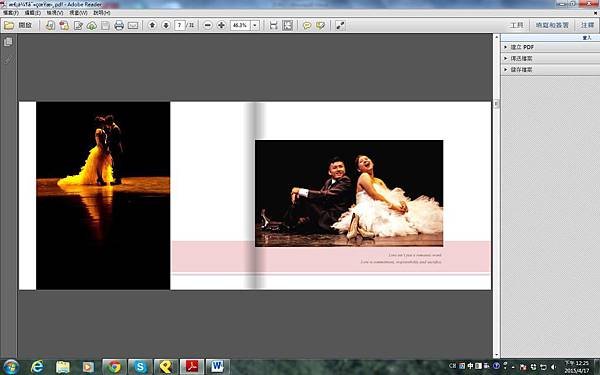This screenshot has width=600, height=375.
Task: Click the 開啟 open file button
Action: point(19,25)
